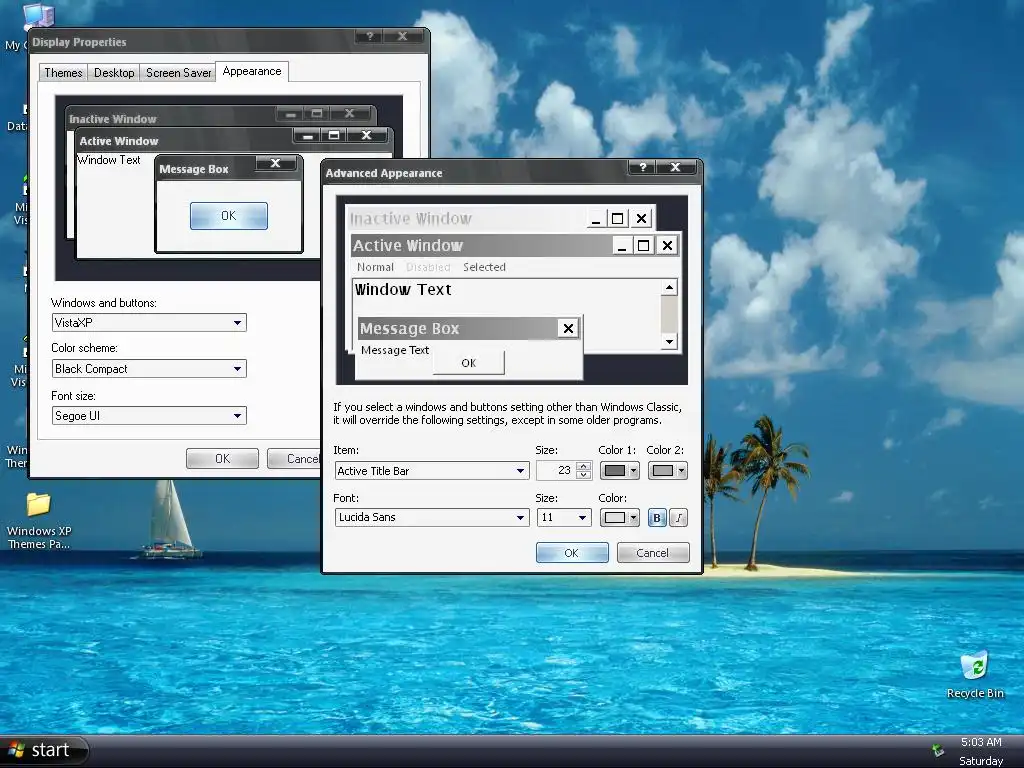Confirm Advanced Appearance with OK
This screenshot has height=768, width=1024.
click(x=572, y=552)
